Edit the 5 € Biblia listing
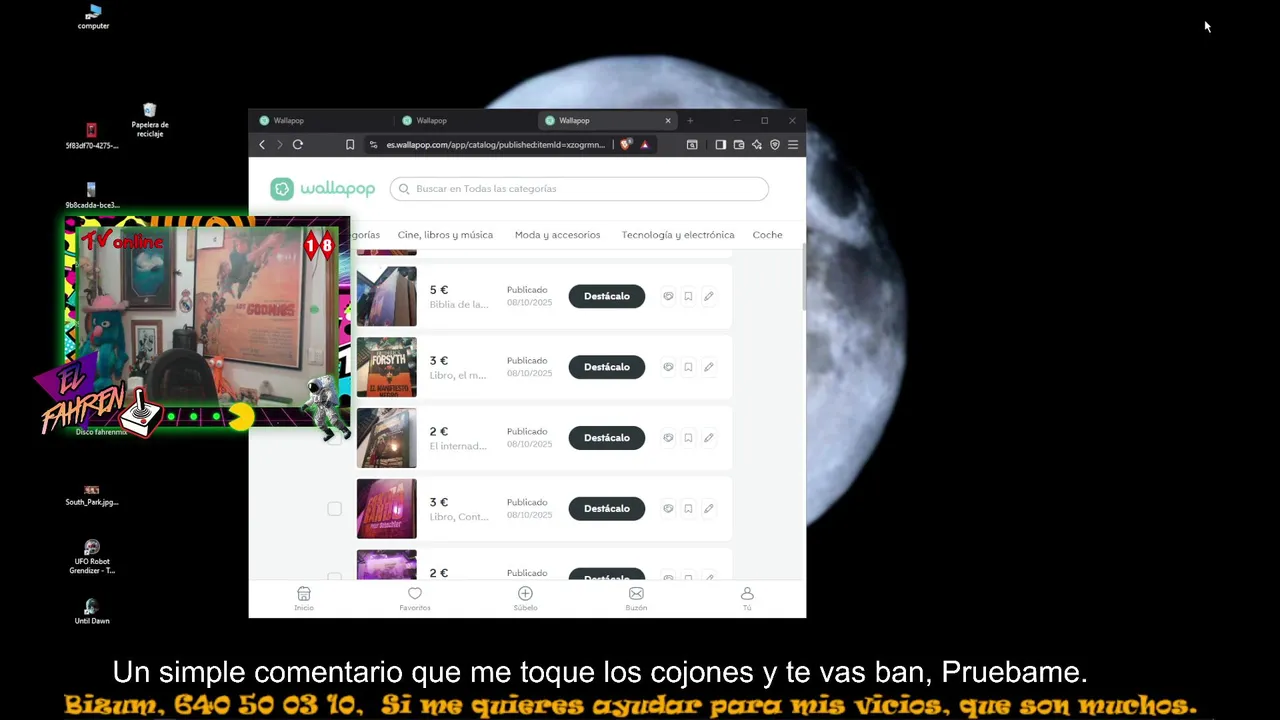 click(708, 296)
